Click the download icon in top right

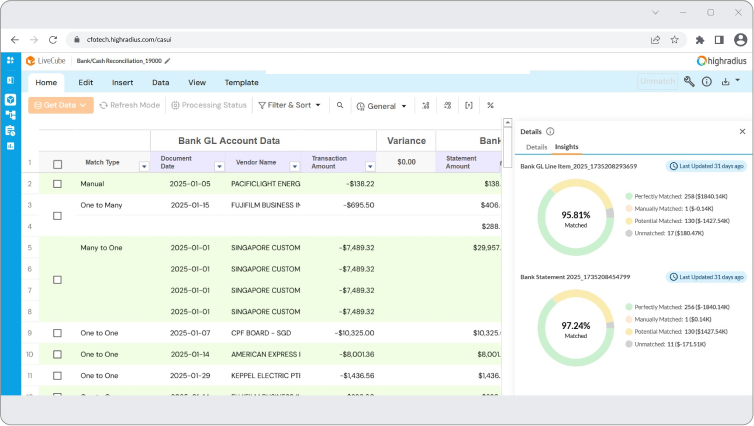[726, 81]
